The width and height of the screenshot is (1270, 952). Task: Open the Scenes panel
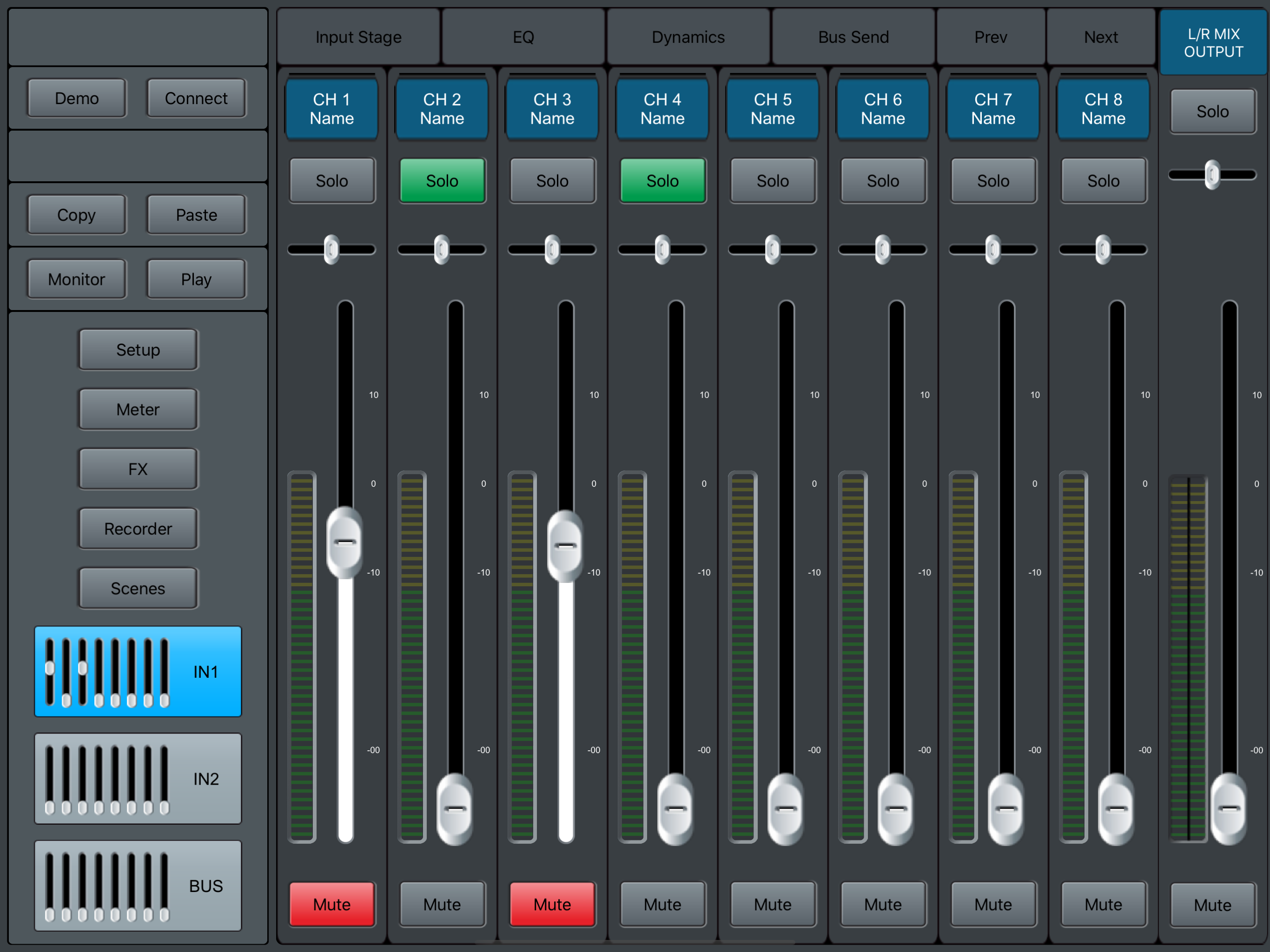point(138,588)
